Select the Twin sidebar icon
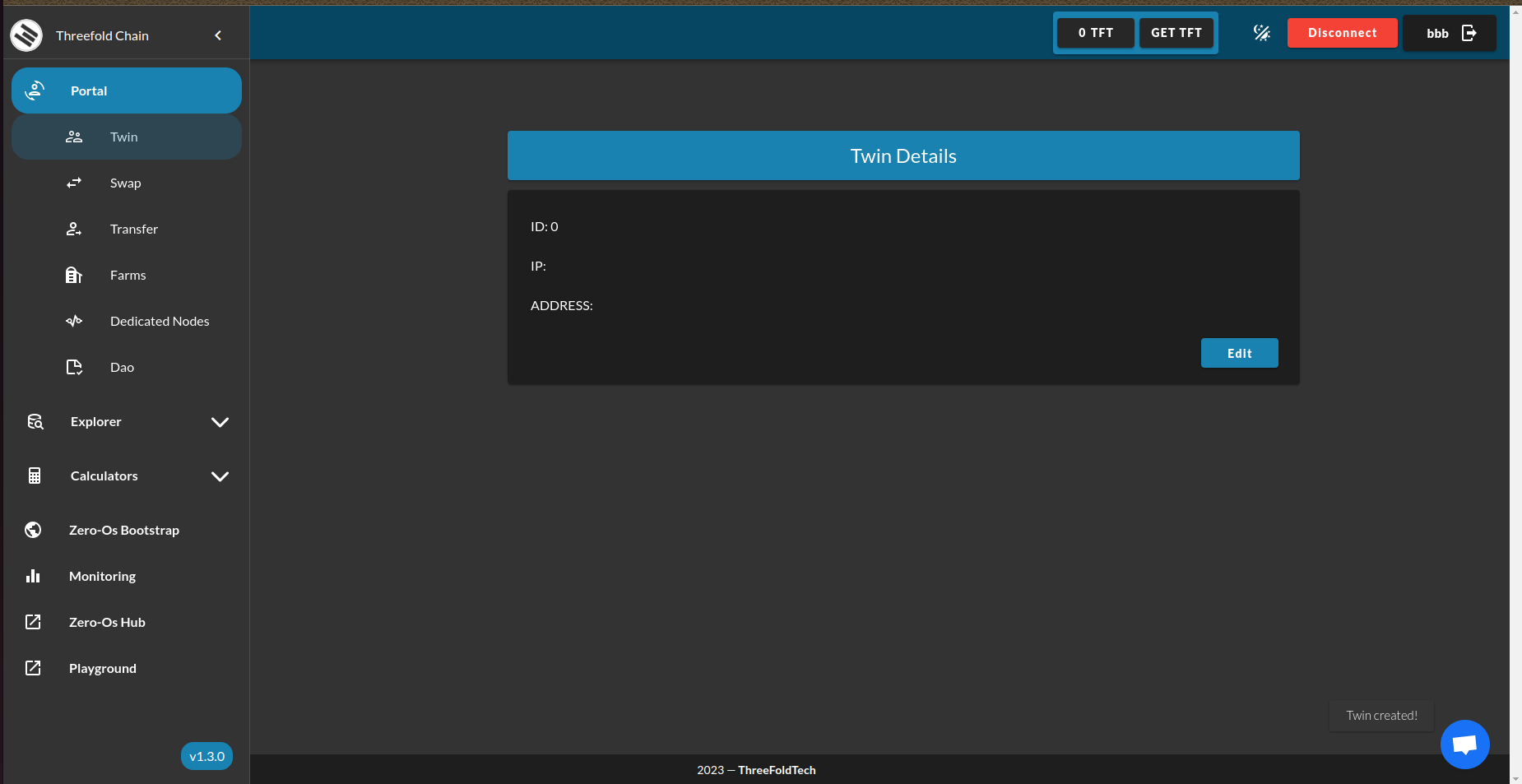Viewport: 1522px width, 784px height. coord(74,137)
